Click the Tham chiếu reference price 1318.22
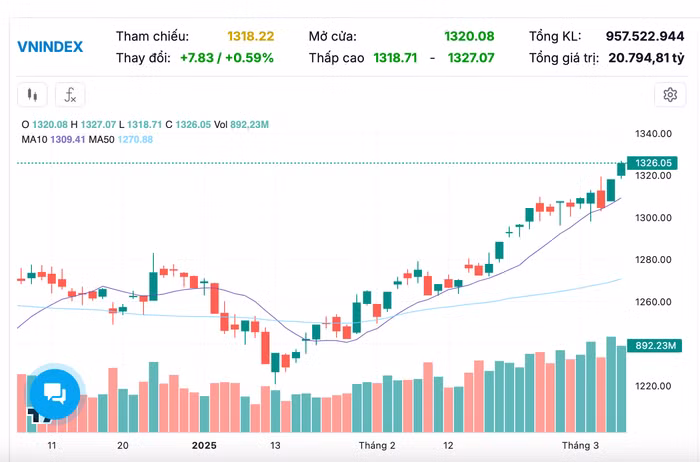This screenshot has width=700, height=462. pyautogui.click(x=250, y=36)
